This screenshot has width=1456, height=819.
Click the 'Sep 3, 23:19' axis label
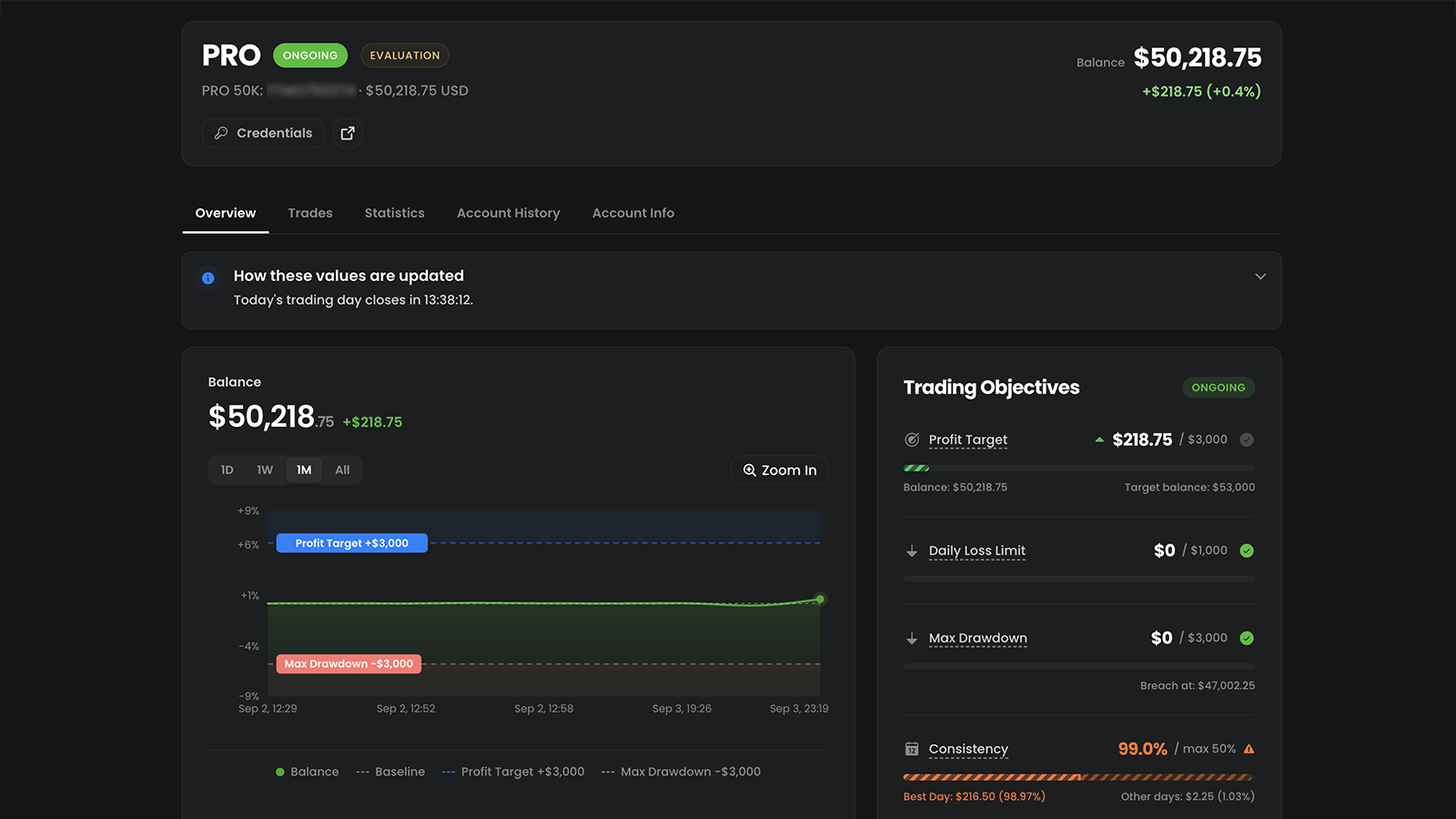tap(799, 709)
